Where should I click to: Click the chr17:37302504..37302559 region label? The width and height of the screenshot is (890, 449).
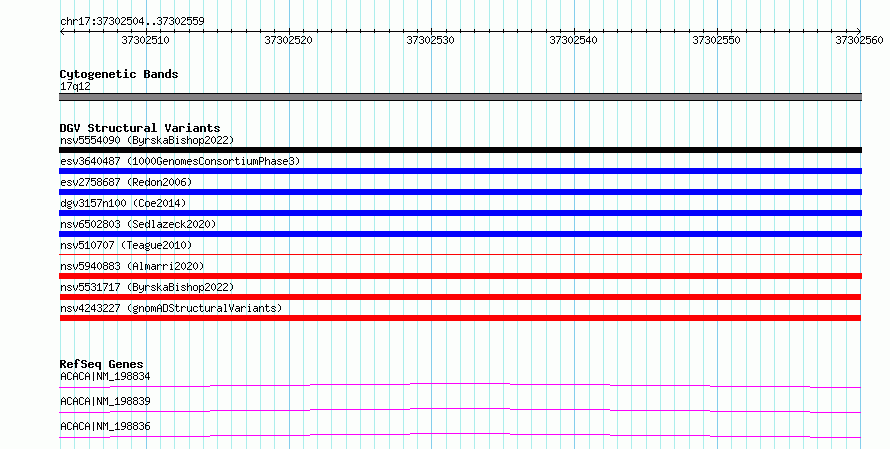click(x=132, y=21)
